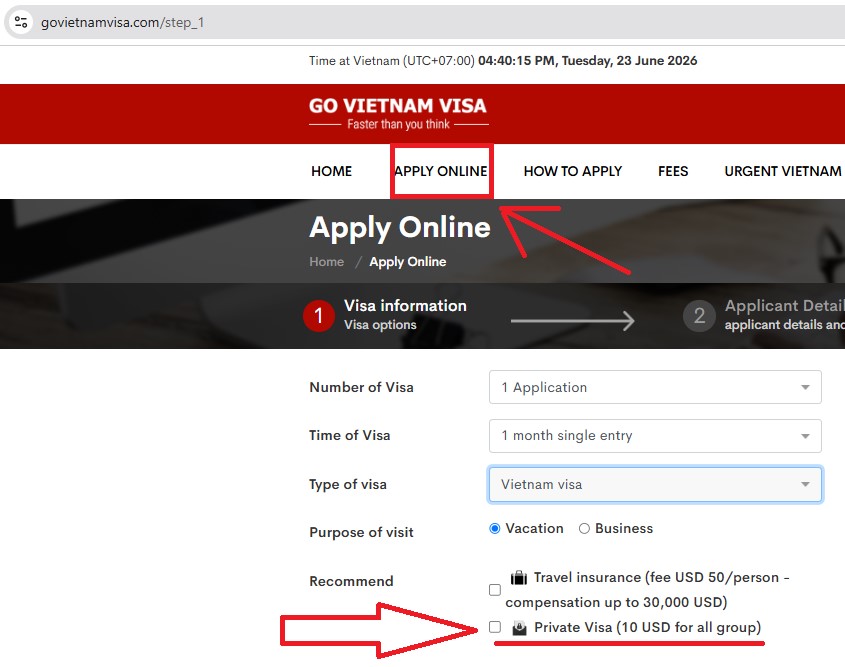Viewport: 845px width, 667px height.
Task: Select the Apply Online page heading
Action: [400, 227]
